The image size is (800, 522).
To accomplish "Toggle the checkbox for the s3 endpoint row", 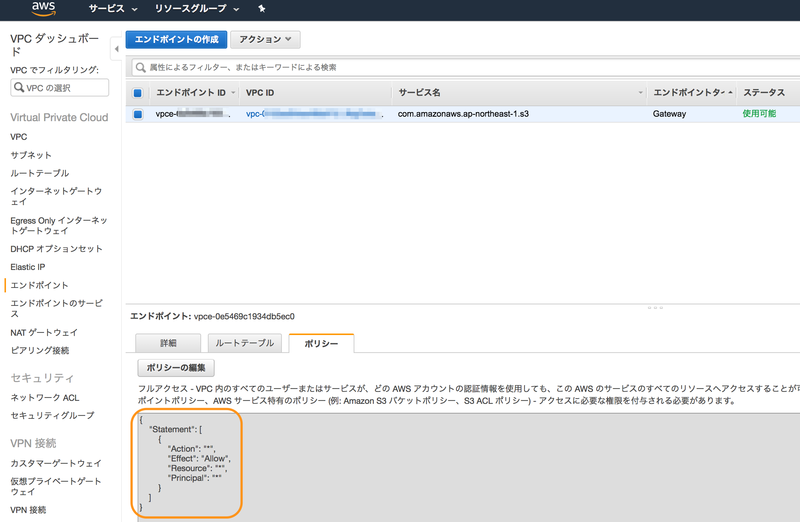I will pos(138,114).
